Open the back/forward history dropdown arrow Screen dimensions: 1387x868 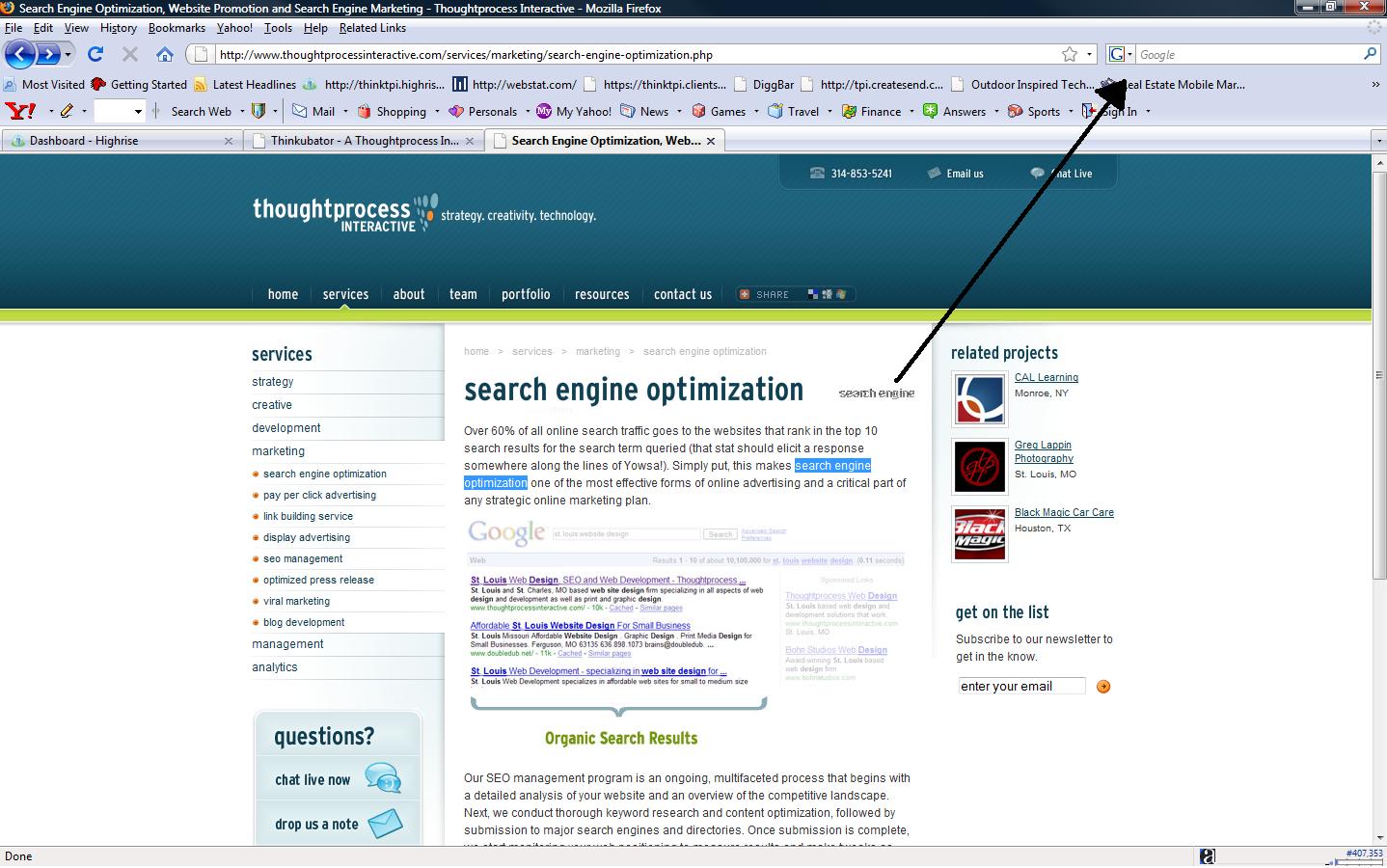click(68, 55)
